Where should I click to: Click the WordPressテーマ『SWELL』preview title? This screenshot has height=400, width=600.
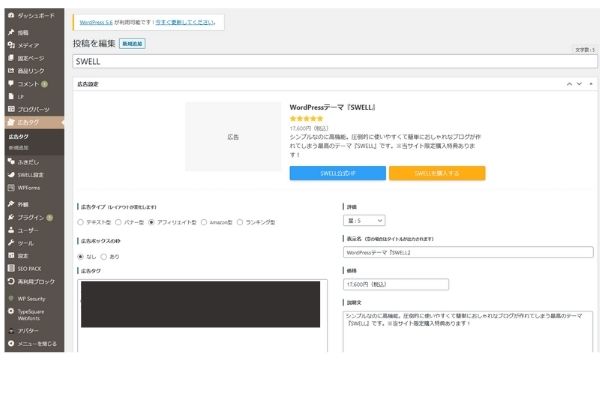(333, 108)
